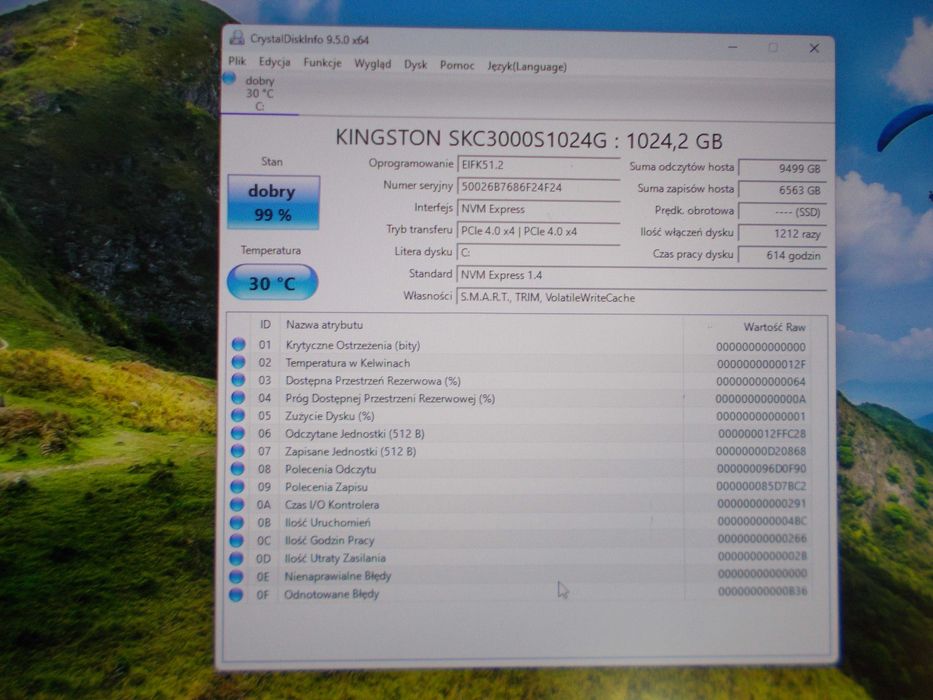933x700 pixels.
Task: Click the Nazwa atrybutu column header
Action: 324,325
